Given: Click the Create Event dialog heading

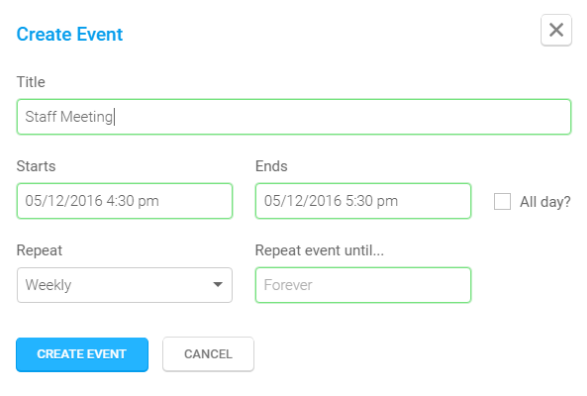Looking at the screenshot, I should 70,34.
